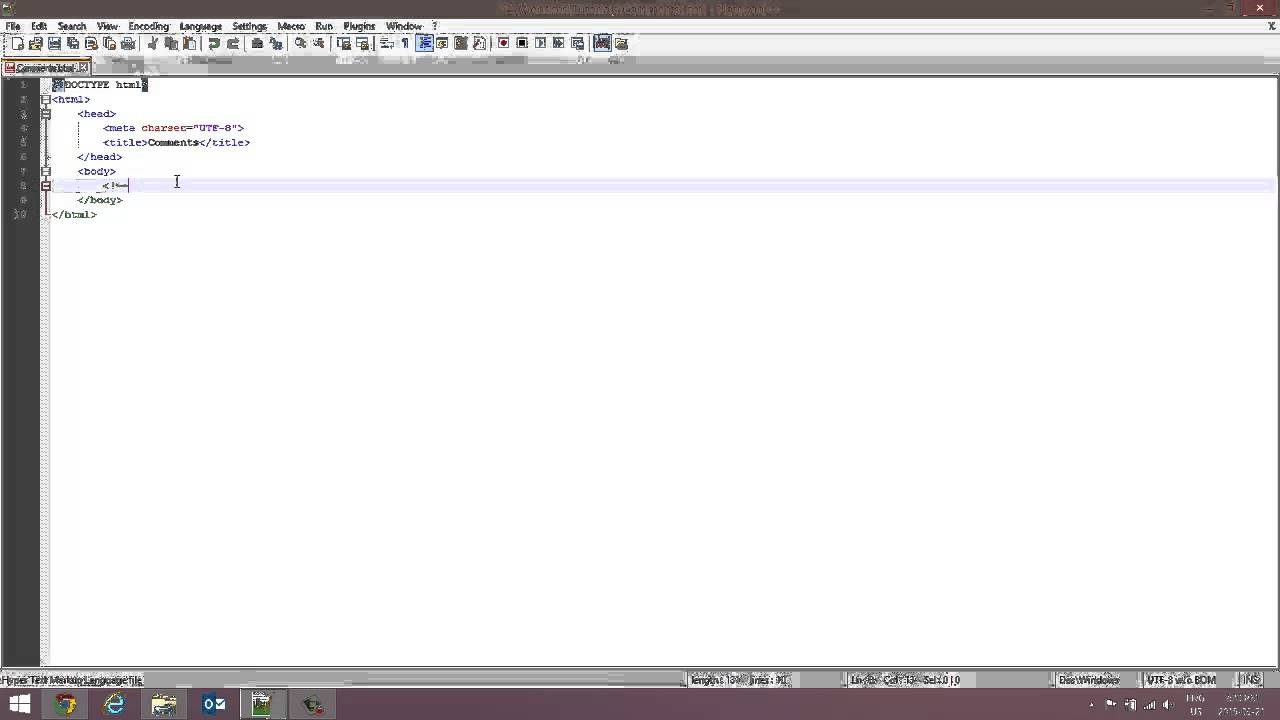This screenshot has width=1280, height=720.
Task: Click the Print toolbar icon
Action: (x=128, y=43)
